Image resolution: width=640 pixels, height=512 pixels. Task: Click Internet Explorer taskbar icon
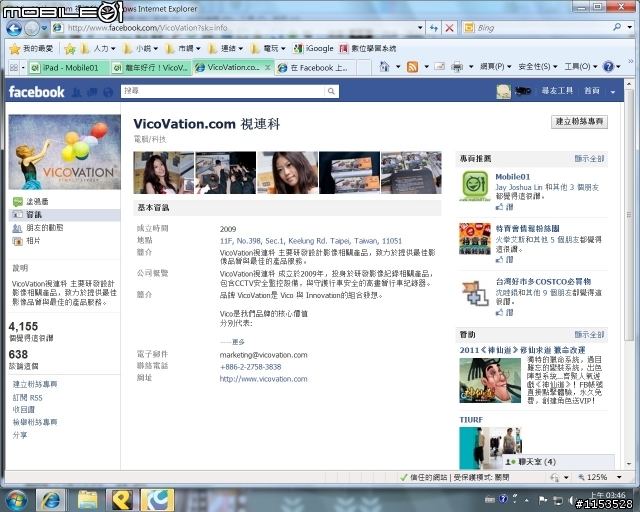51,500
